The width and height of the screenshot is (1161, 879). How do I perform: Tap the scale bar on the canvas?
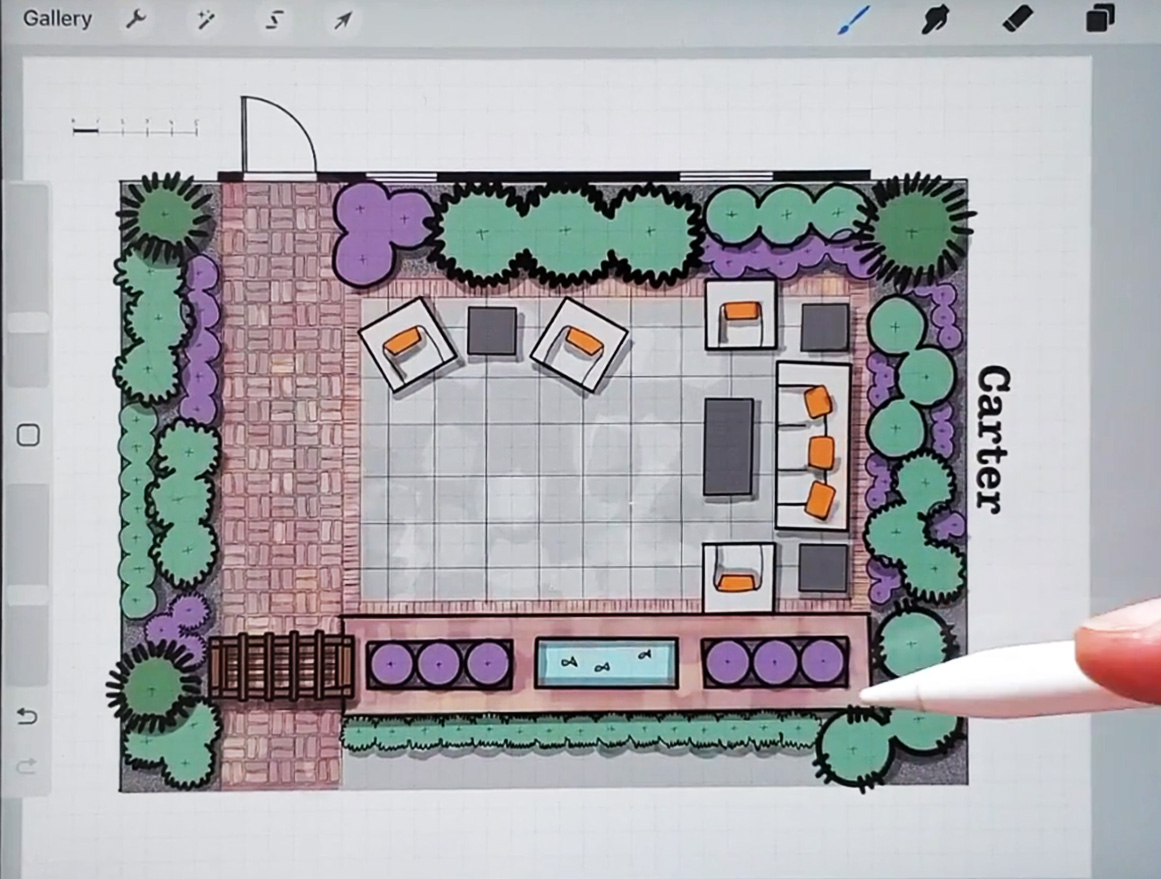[x=135, y=128]
